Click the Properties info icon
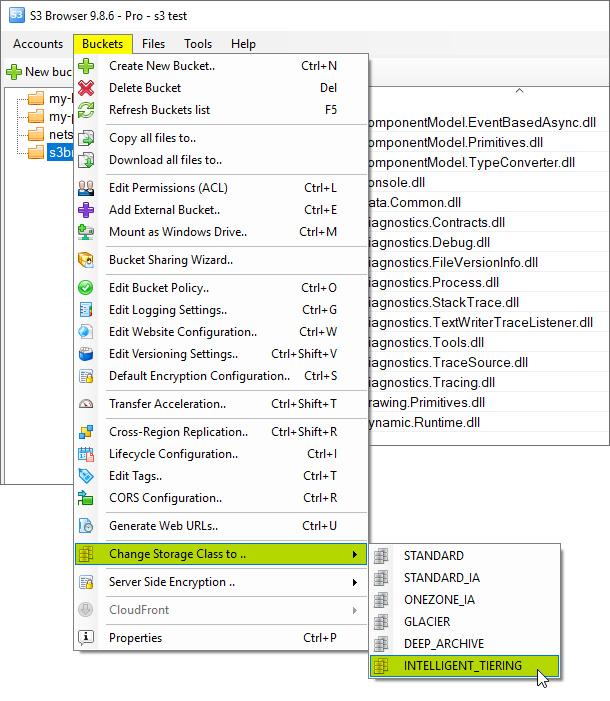The image size is (610, 701). [x=86, y=638]
